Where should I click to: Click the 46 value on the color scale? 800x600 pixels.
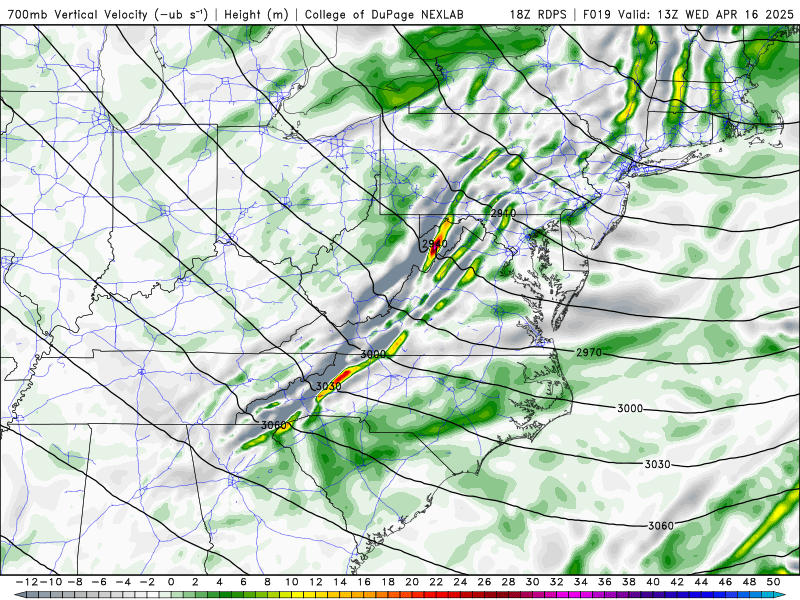pos(725,582)
